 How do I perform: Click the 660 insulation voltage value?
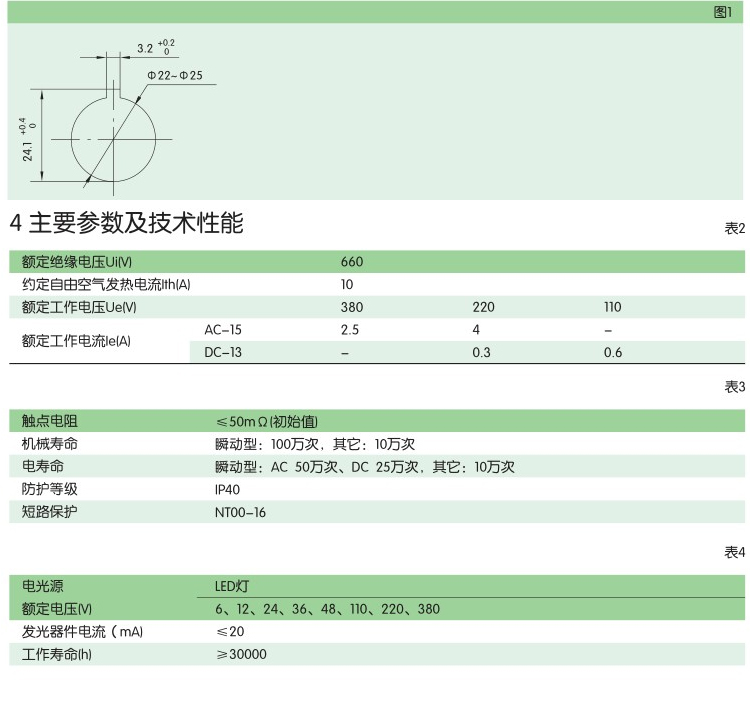[x=351, y=262]
